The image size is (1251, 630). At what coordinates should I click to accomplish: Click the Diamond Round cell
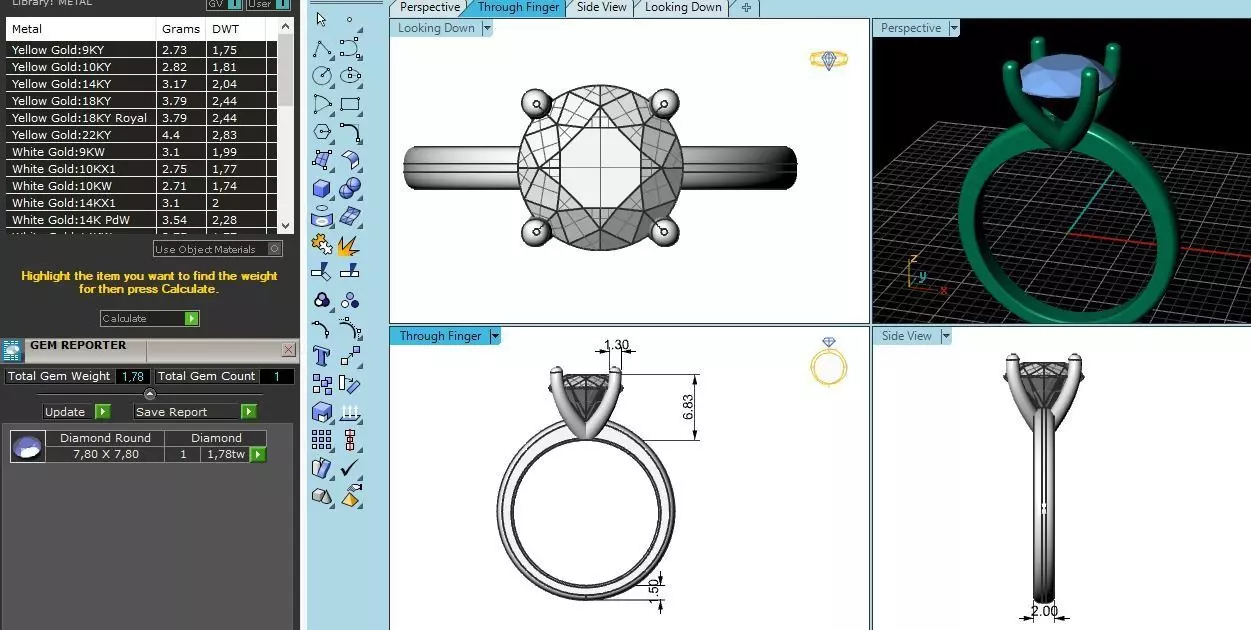[106, 438]
